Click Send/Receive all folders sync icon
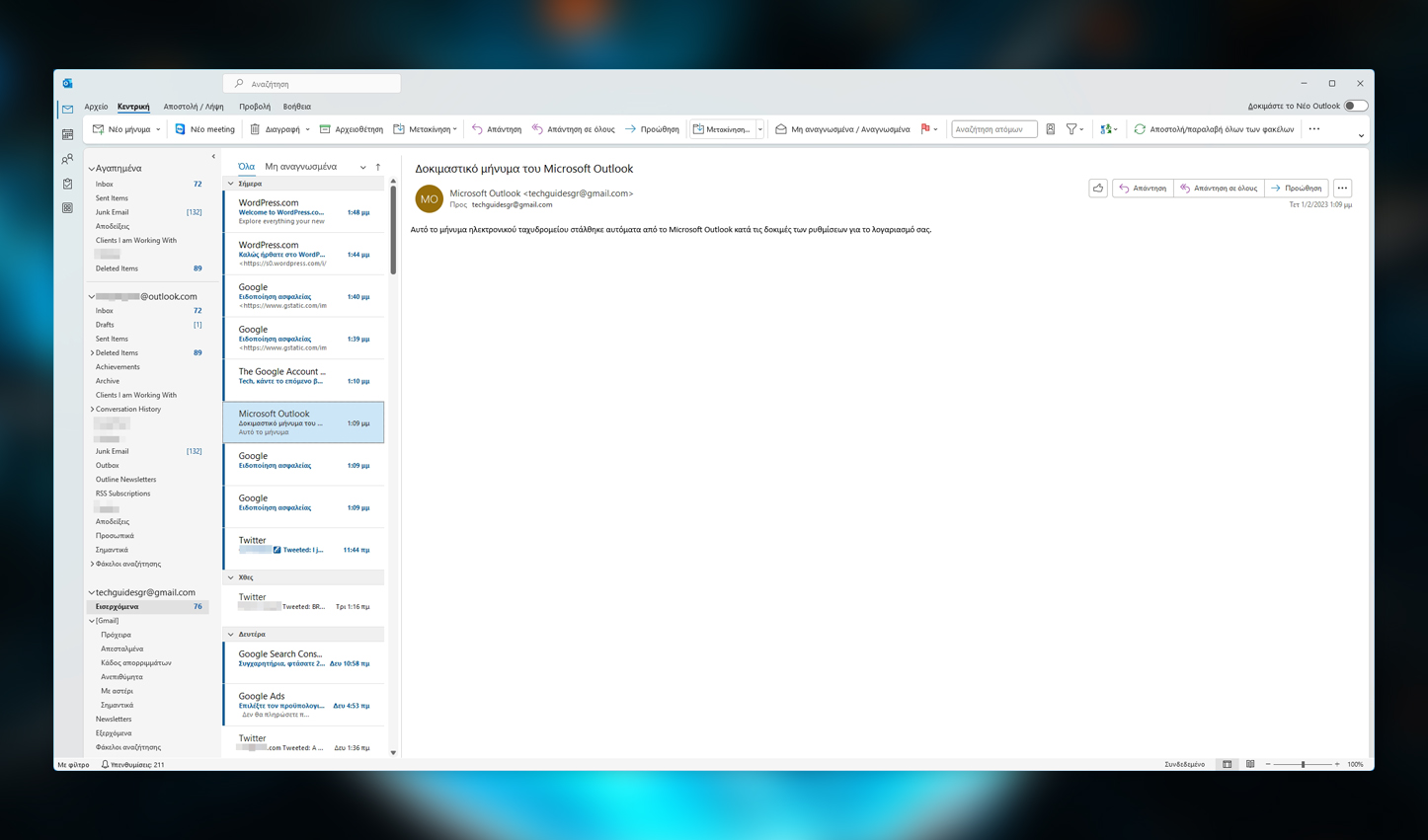This screenshot has width=1428, height=840. click(x=1140, y=129)
